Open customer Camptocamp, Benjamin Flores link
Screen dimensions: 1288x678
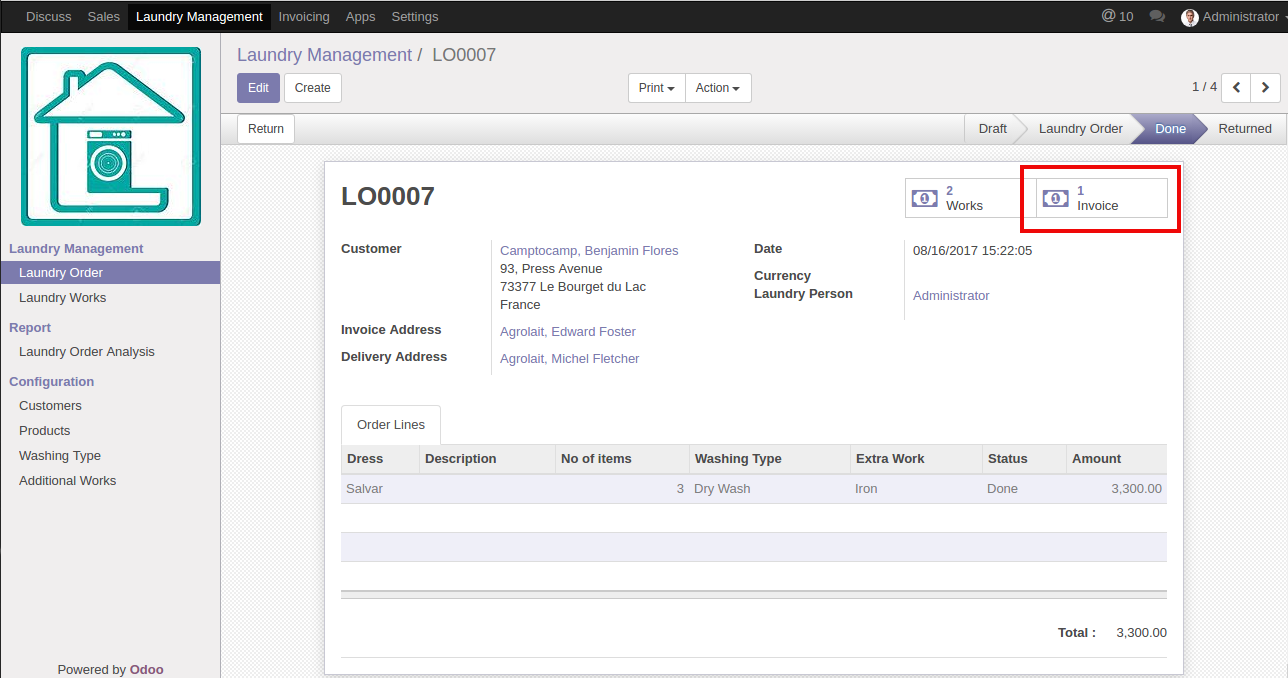point(589,251)
